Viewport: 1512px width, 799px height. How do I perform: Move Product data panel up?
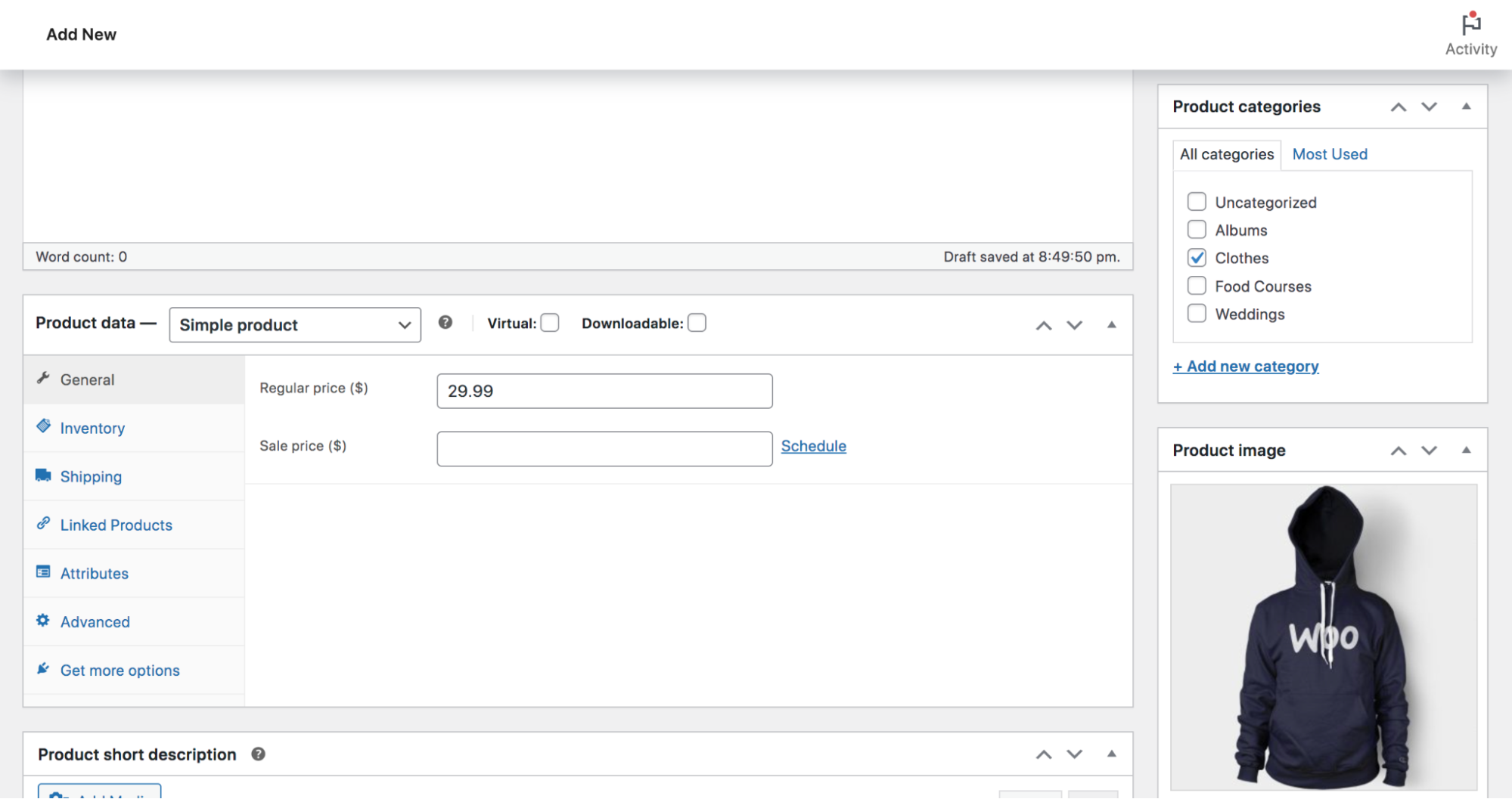pos(1044,326)
